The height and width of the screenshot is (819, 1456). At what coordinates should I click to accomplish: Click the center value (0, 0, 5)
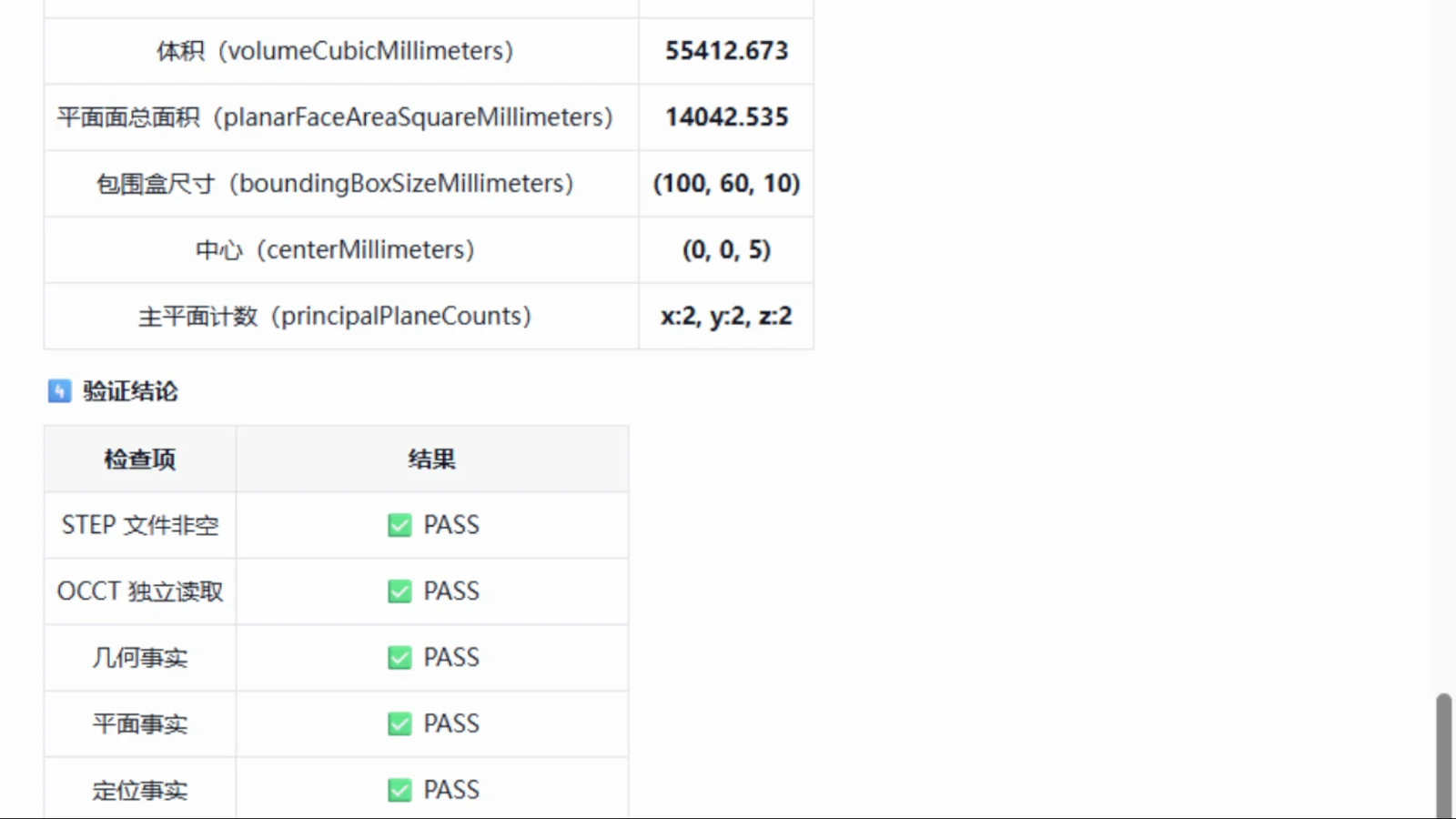726,250
